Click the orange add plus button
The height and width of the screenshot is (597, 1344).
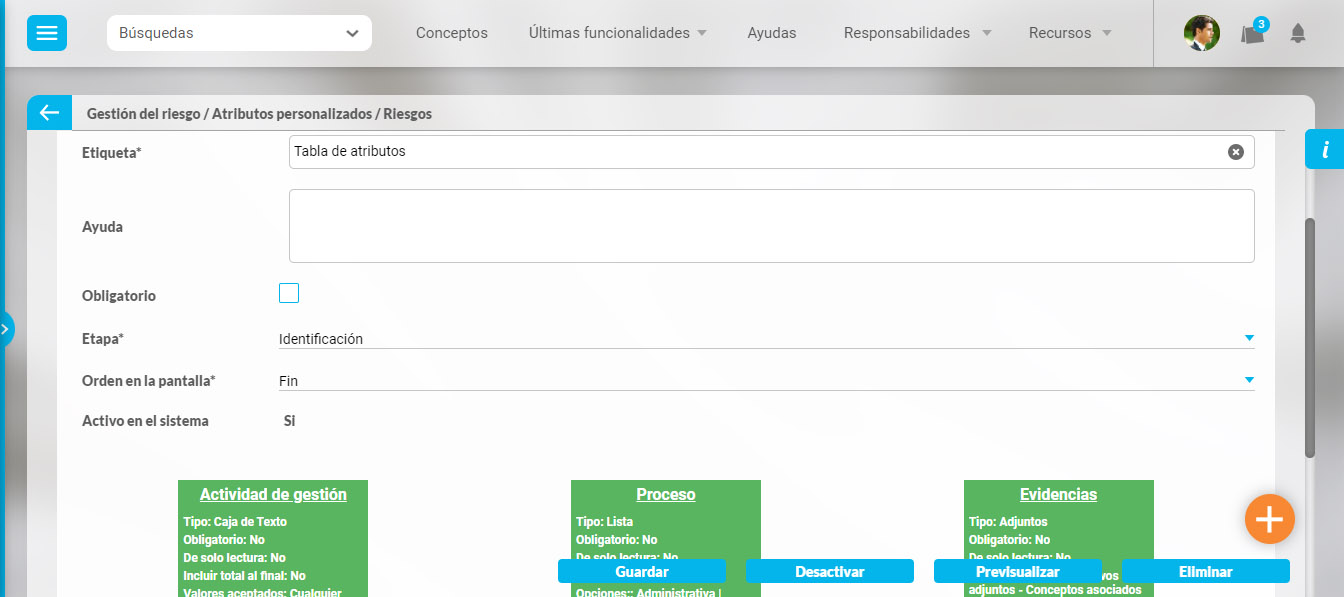pos(1270,519)
